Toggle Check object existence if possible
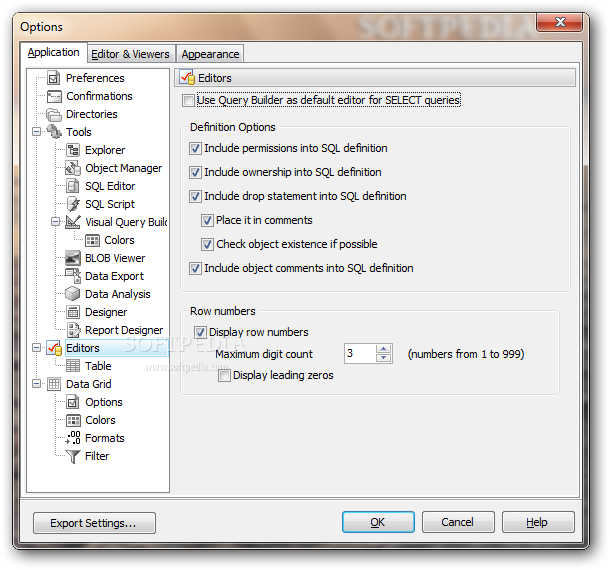610x570 pixels. point(207,244)
